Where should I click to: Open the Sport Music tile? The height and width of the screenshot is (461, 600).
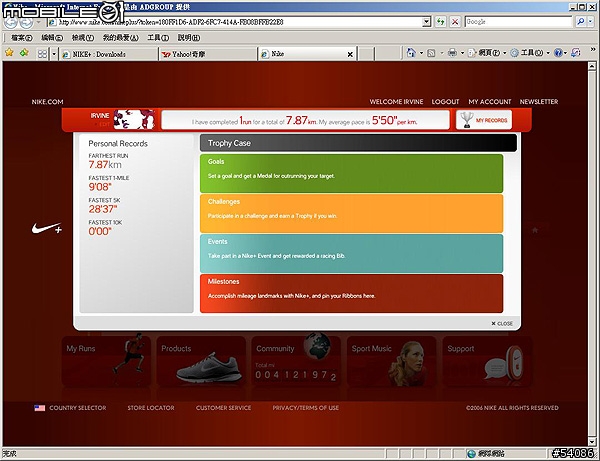click(391, 361)
